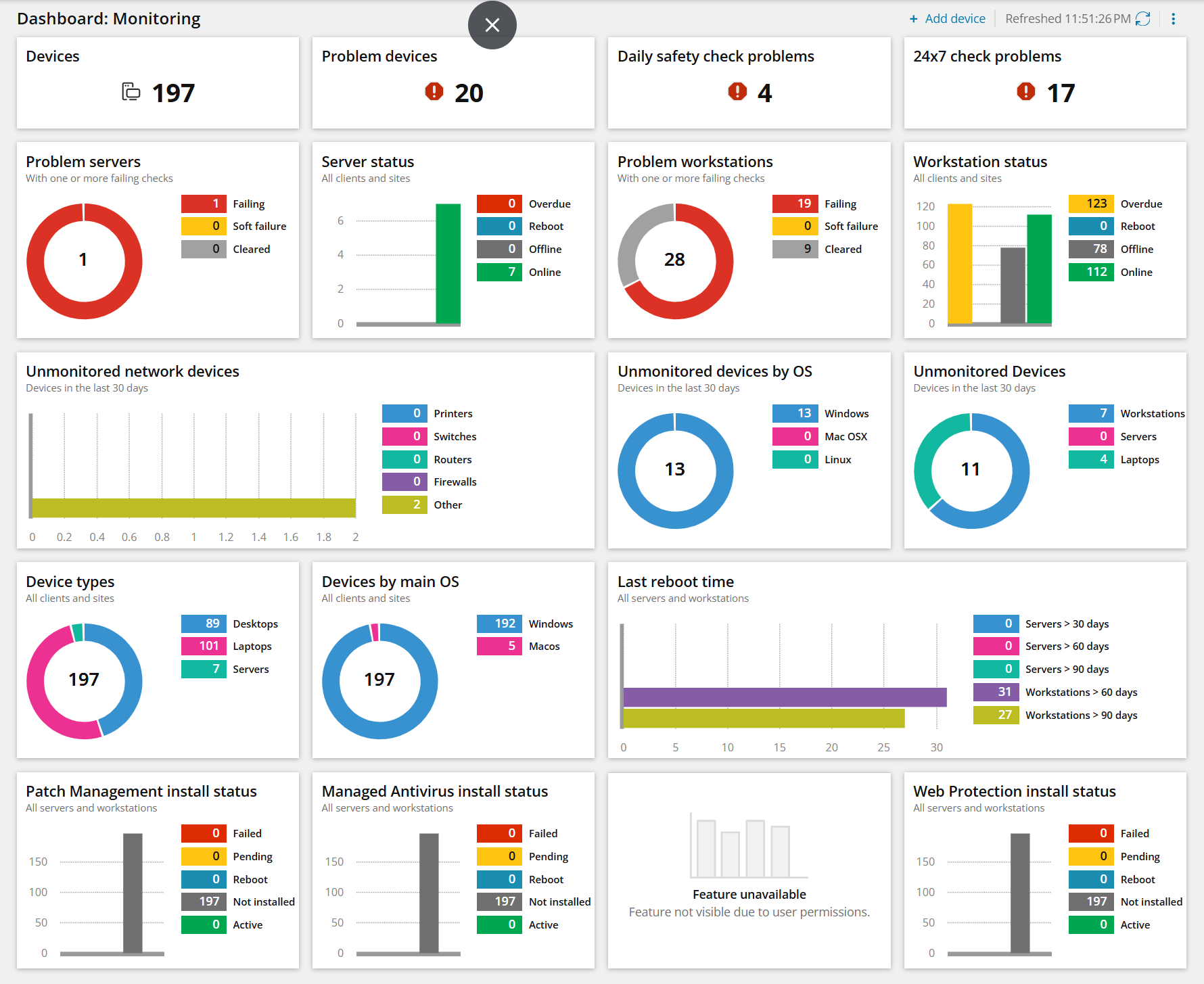1204x984 pixels.
Task: Click Failed in Patch Management install status
Action: [x=222, y=833]
